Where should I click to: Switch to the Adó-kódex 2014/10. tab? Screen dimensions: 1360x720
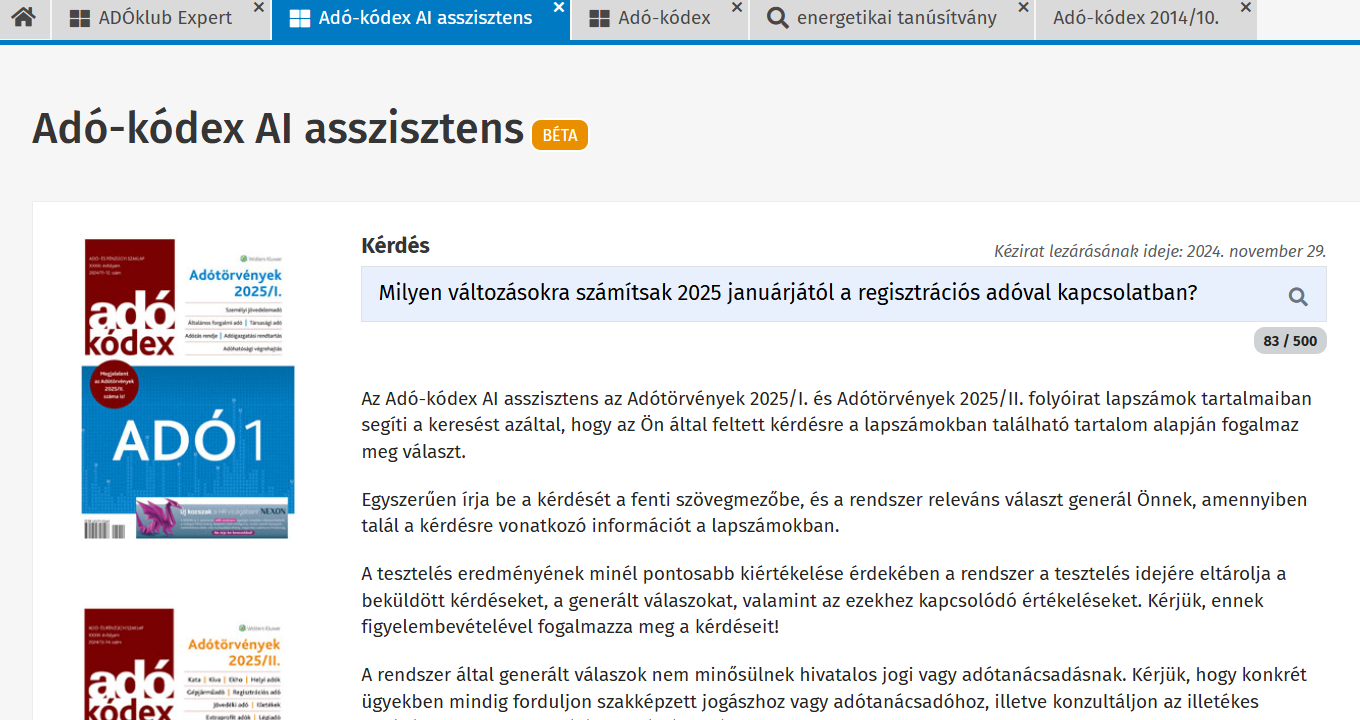click(x=1136, y=18)
